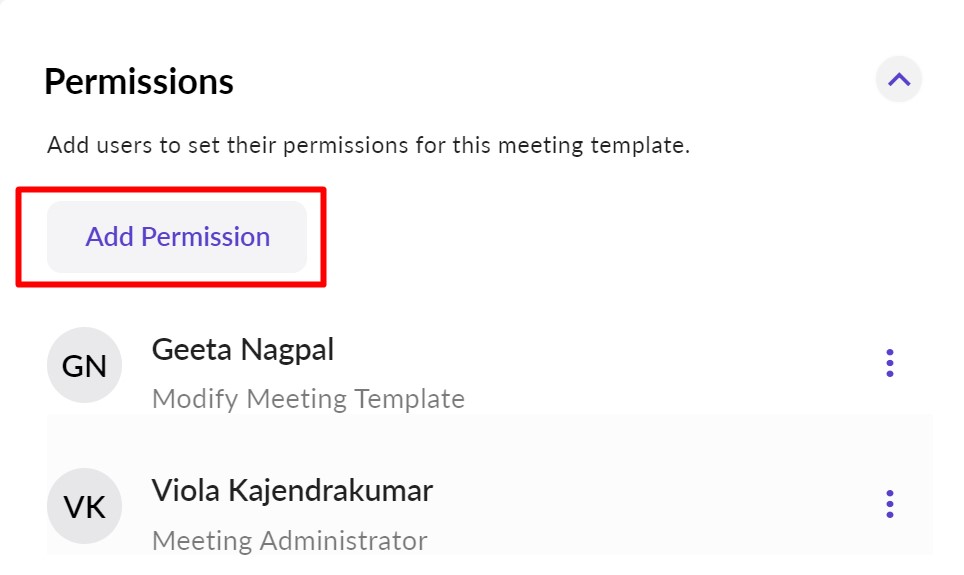Click the permissions description help text
964x575 pixels.
[368, 146]
